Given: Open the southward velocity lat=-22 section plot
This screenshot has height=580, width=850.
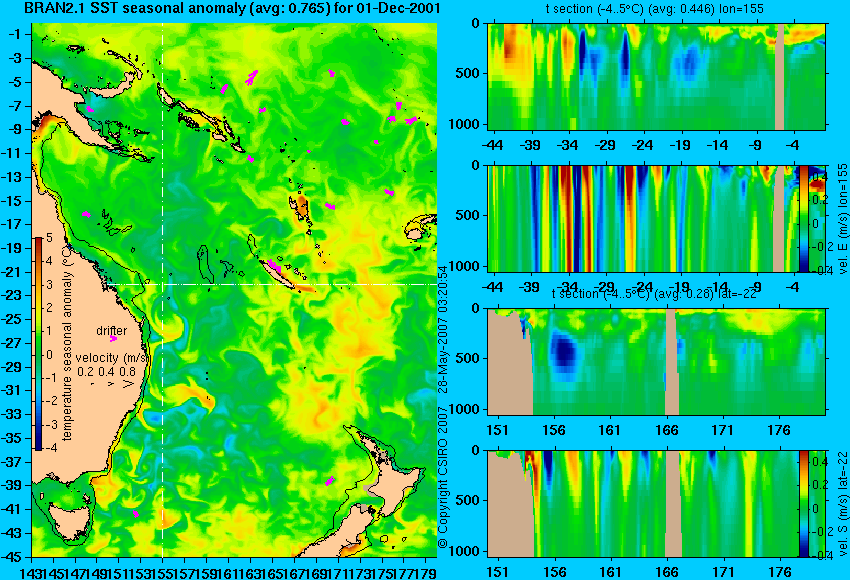Looking at the screenshot, I should 656,504.
